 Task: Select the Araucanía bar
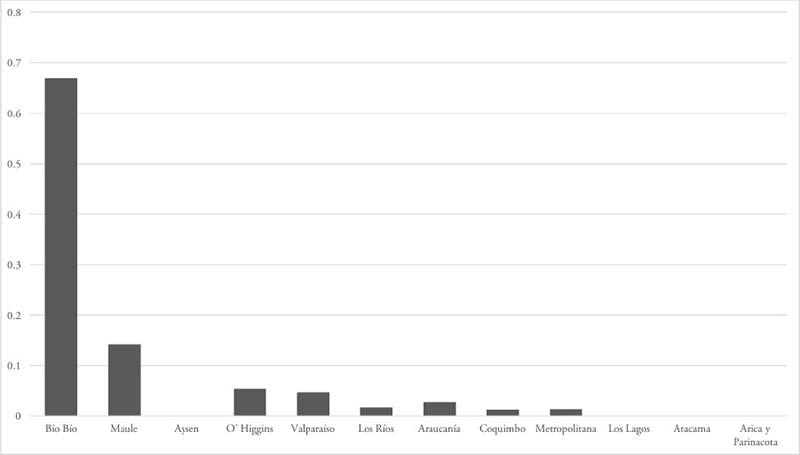pos(439,409)
